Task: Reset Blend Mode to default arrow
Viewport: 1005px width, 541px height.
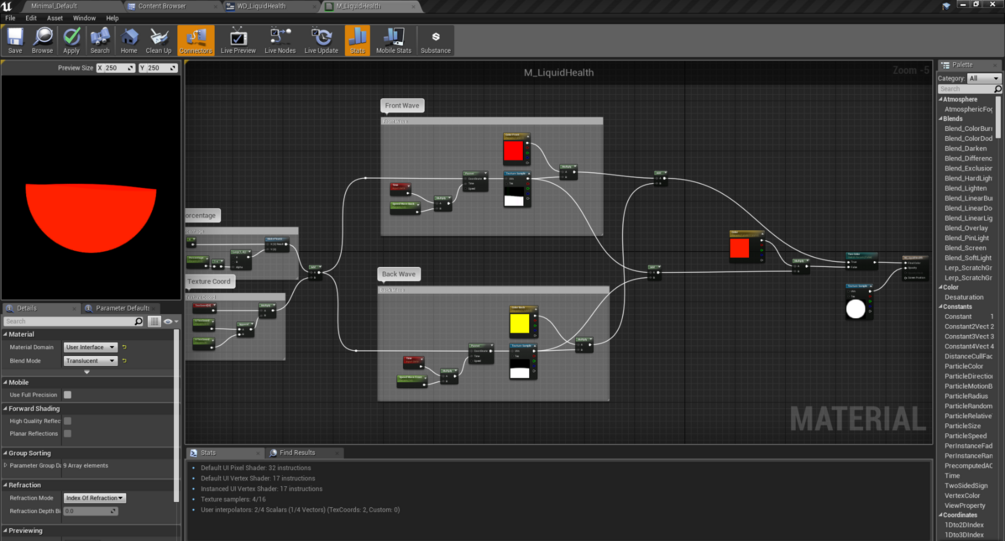Action: pos(124,361)
